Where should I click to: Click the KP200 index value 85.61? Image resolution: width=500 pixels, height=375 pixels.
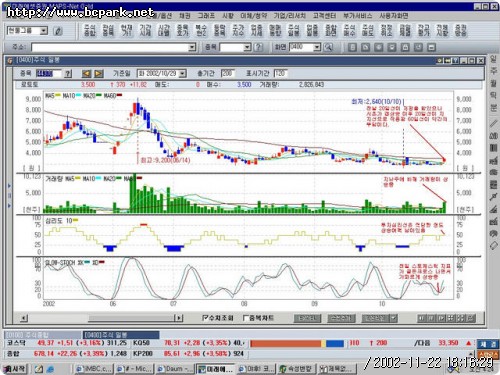pyautogui.click(x=172, y=354)
